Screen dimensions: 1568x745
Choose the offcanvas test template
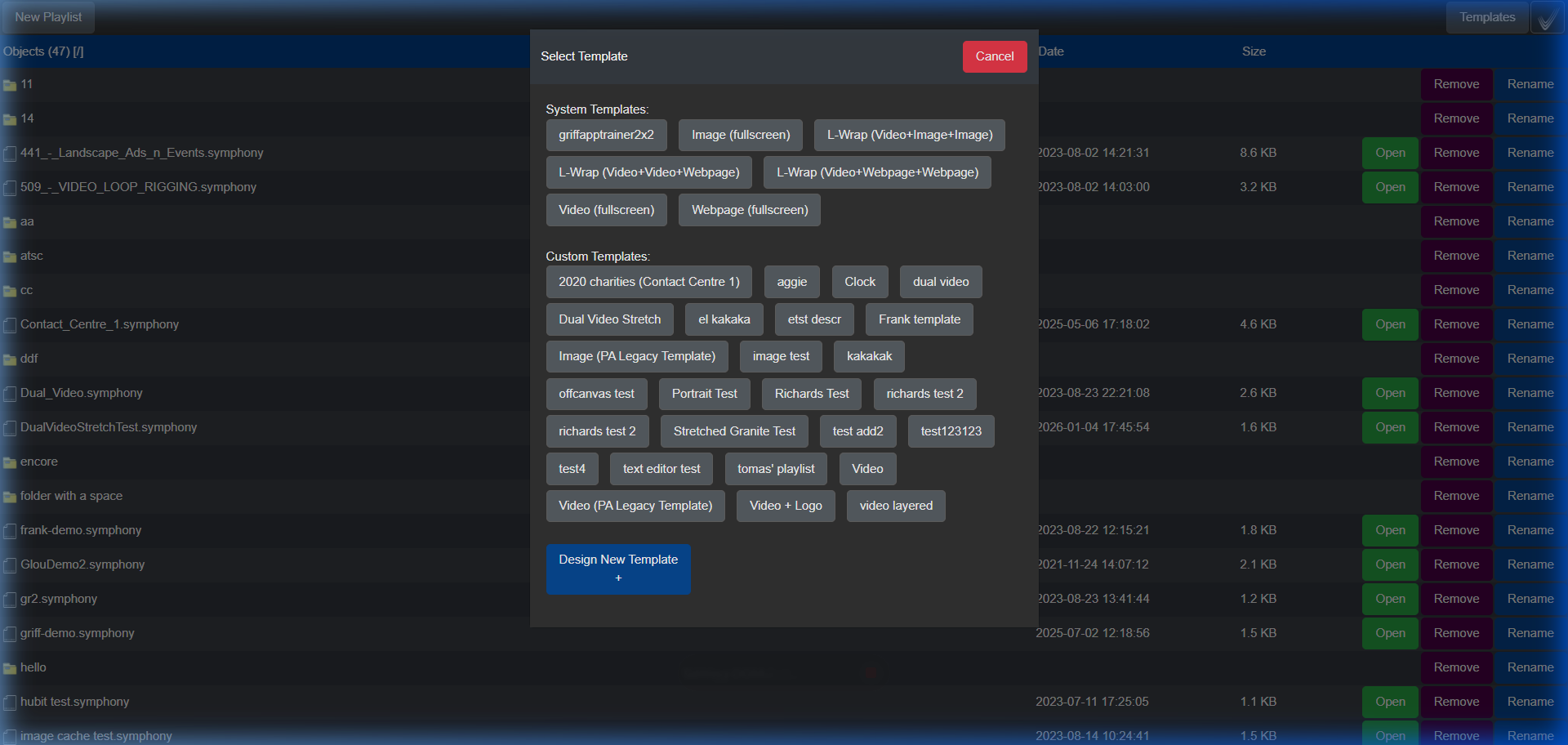coord(596,394)
